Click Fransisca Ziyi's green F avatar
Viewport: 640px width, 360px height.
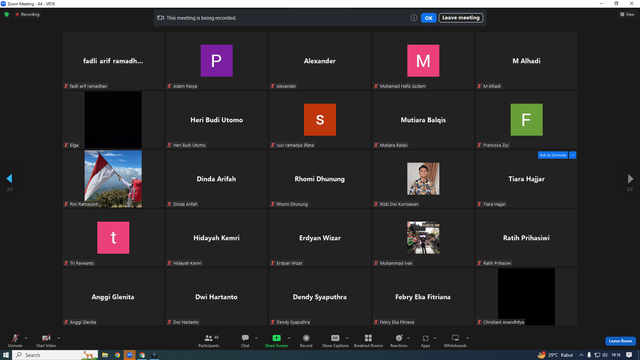[527, 120]
